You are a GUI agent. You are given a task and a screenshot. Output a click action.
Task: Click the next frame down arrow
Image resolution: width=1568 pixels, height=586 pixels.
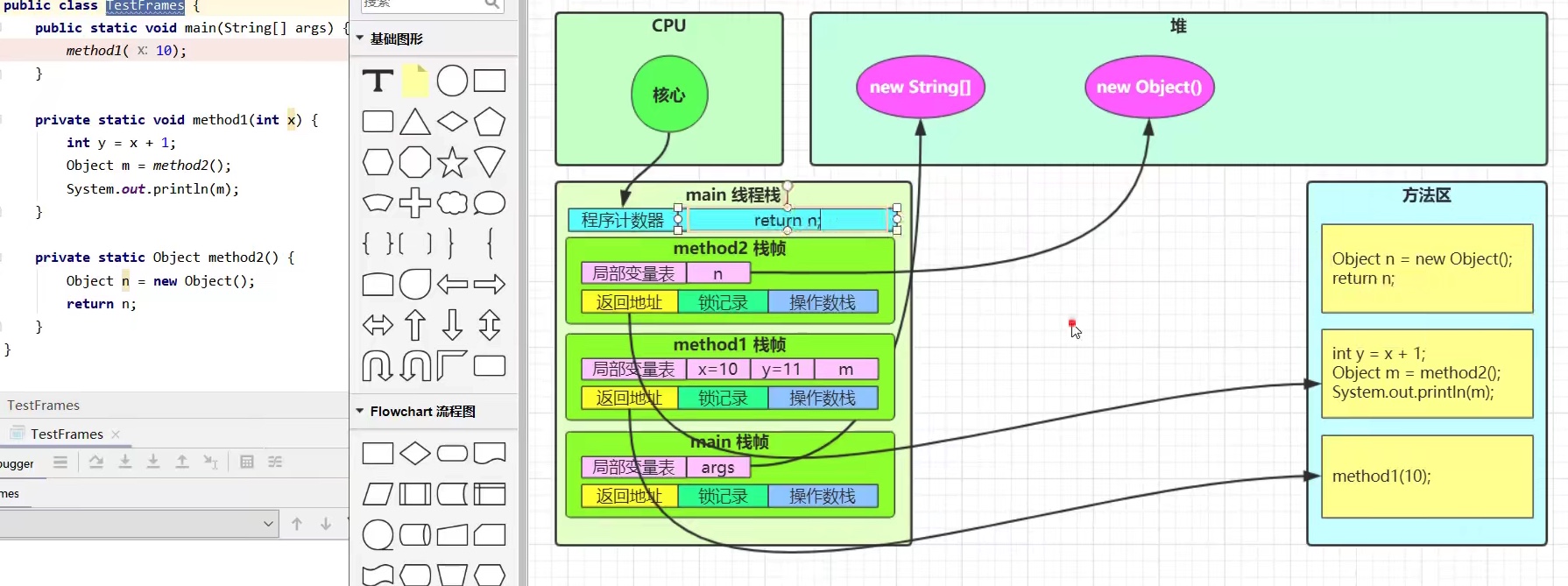coord(326,524)
